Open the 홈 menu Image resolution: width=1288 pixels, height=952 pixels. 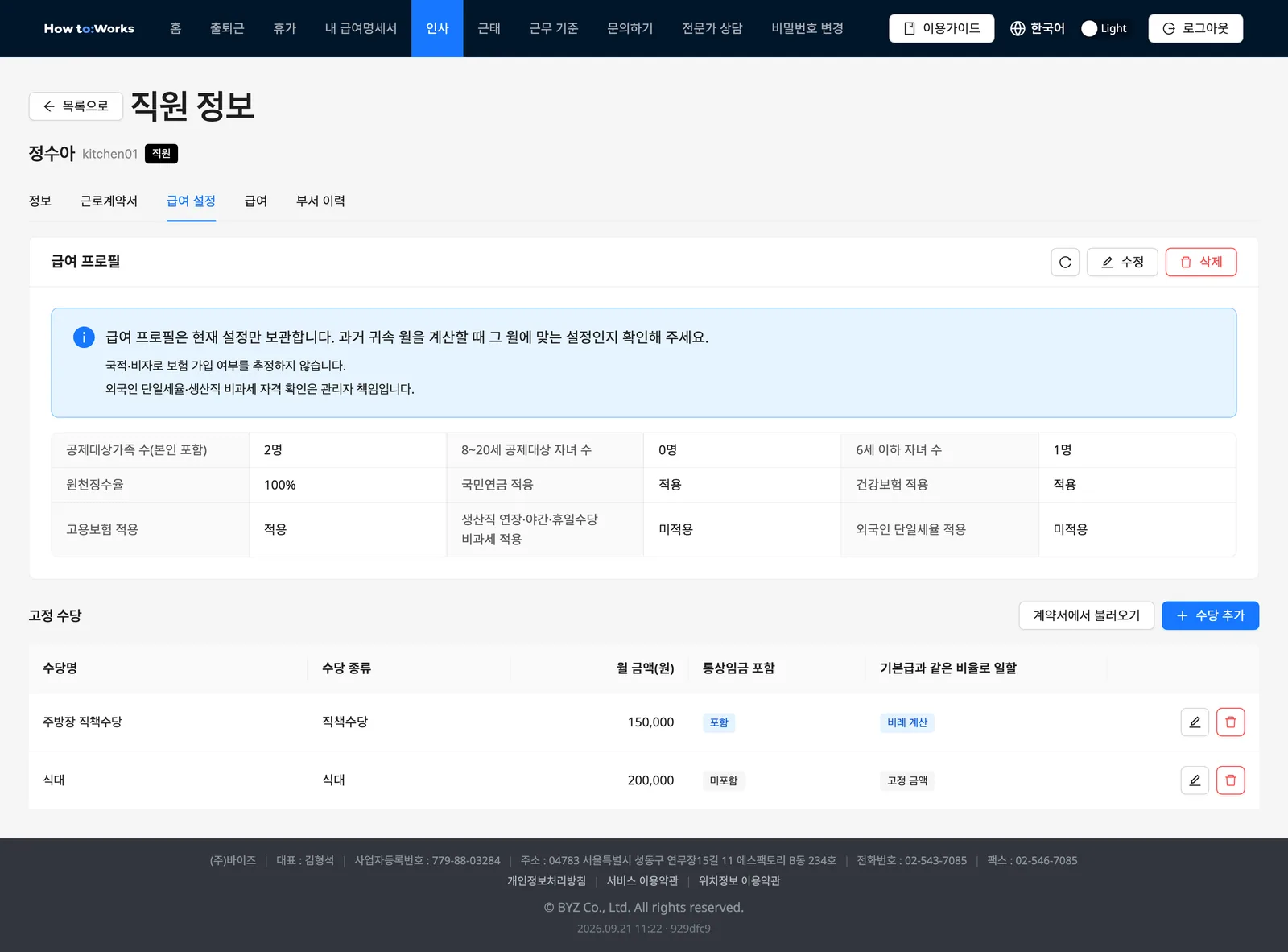click(x=175, y=28)
